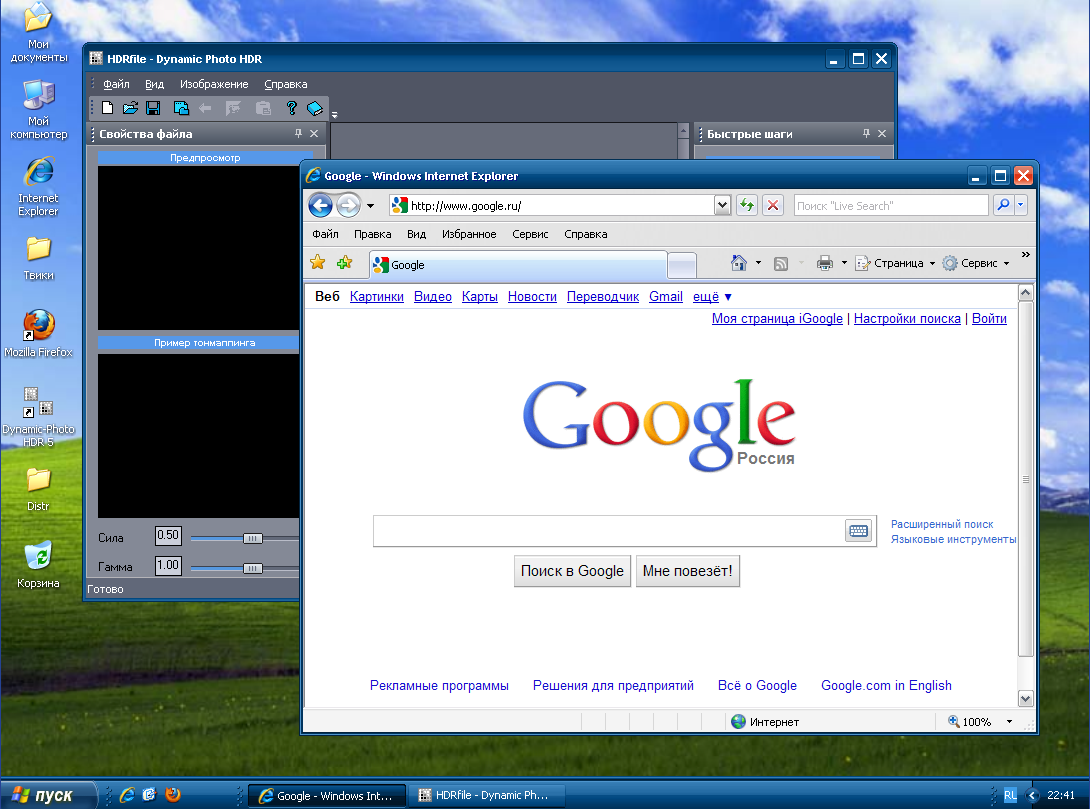Click the Live Search input field

click(891, 205)
